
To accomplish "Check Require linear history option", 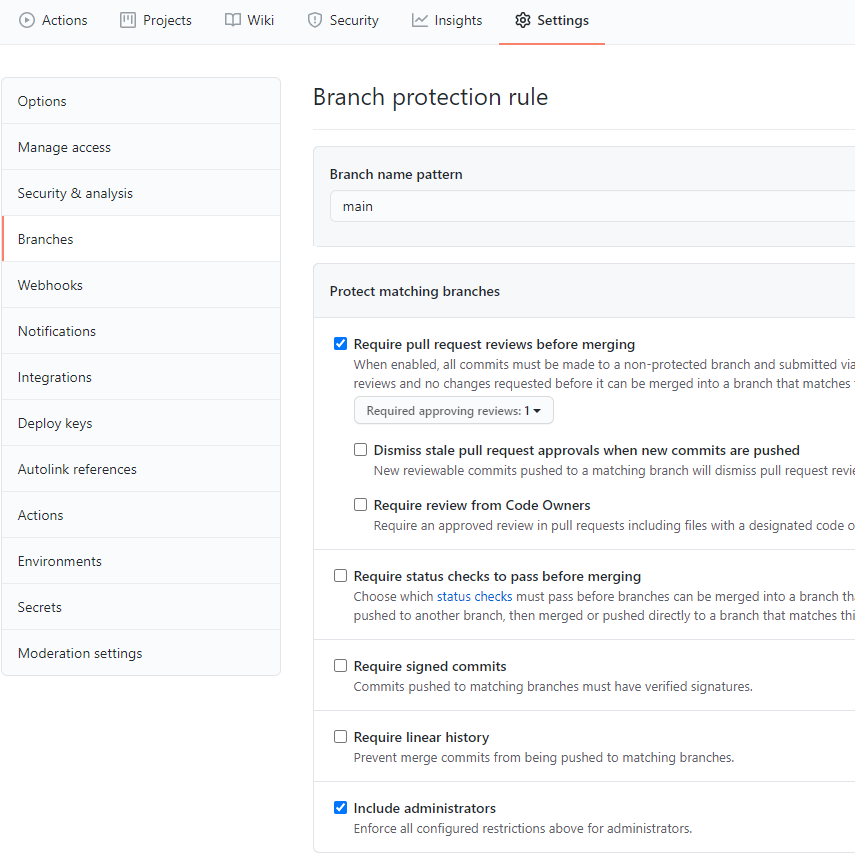I will tap(340, 736).
